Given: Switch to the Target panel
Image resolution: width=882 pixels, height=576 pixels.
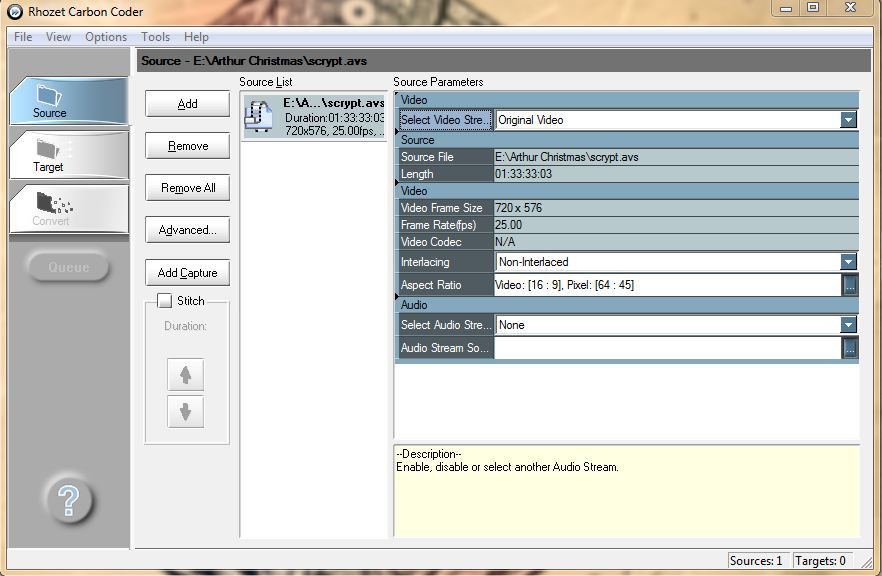Looking at the screenshot, I should pyautogui.click(x=69, y=155).
